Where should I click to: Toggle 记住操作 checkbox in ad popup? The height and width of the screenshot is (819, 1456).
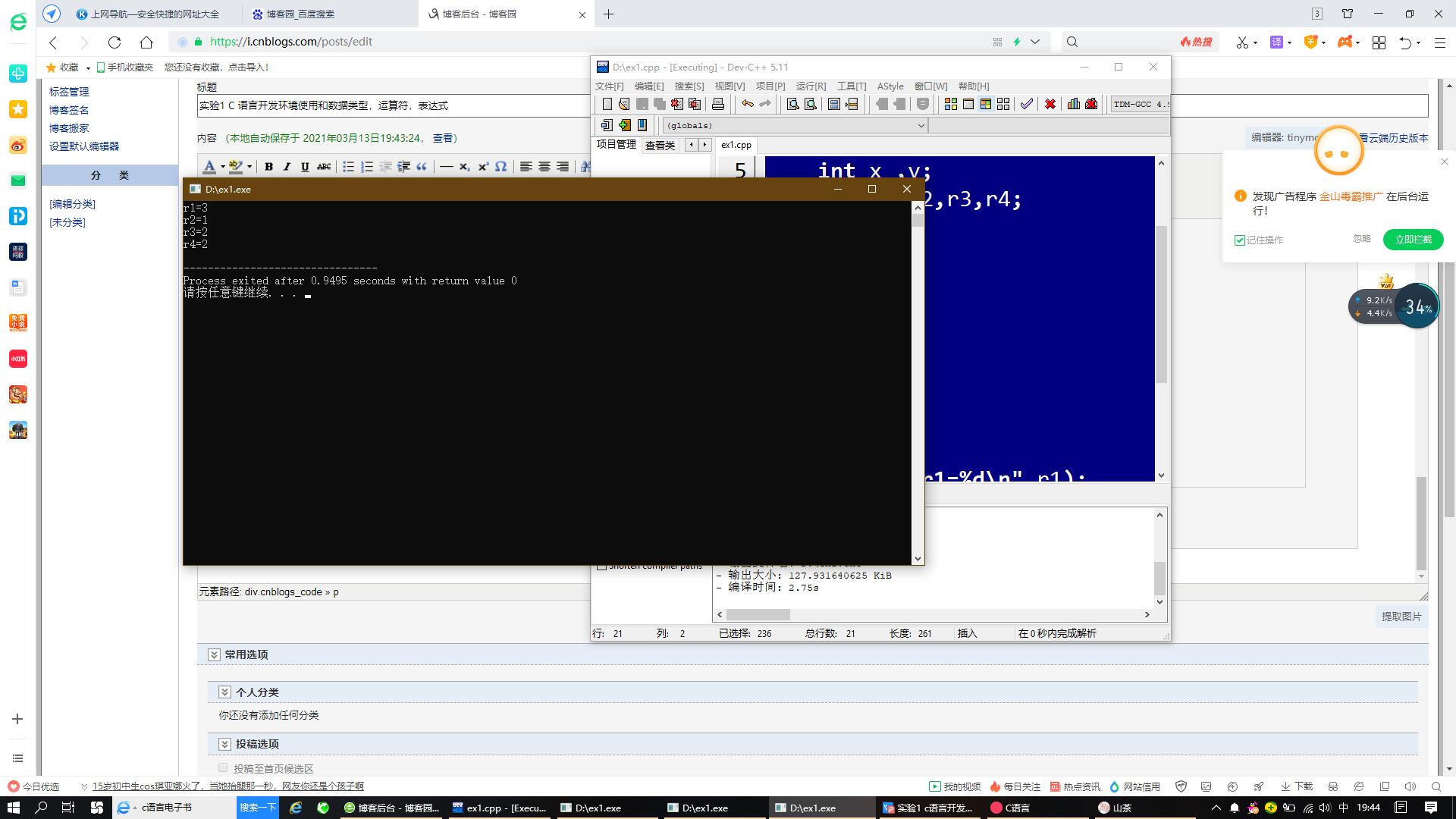(x=1240, y=240)
